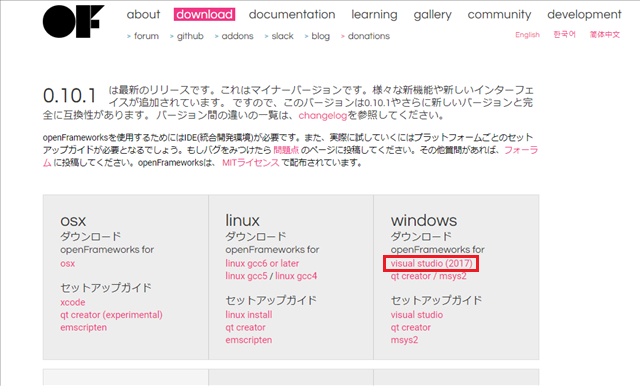Download visual studio (2017) version
The image size is (640, 386).
pos(431,264)
